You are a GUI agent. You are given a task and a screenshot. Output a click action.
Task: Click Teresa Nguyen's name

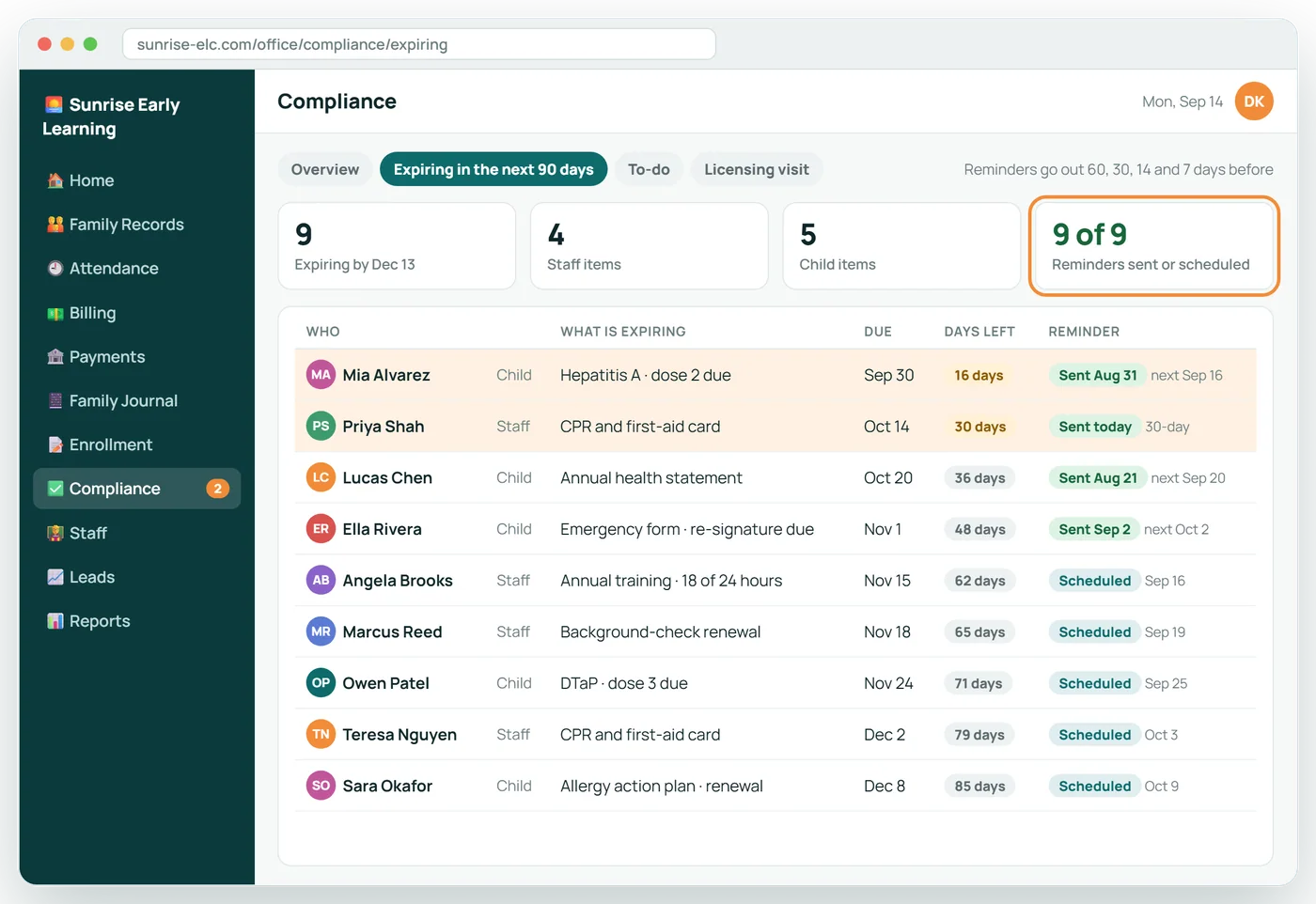pyautogui.click(x=399, y=735)
